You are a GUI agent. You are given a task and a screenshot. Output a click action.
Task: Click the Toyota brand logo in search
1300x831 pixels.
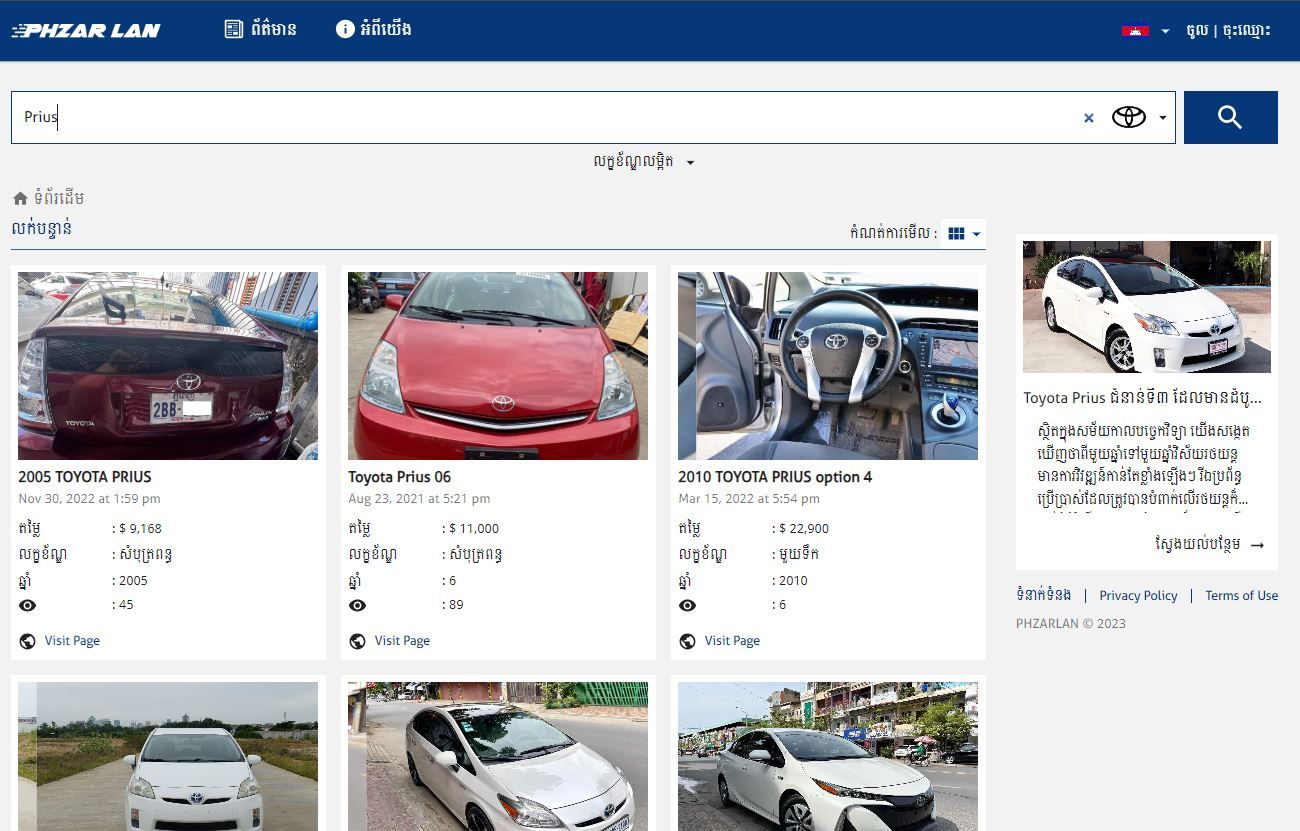tap(1129, 117)
